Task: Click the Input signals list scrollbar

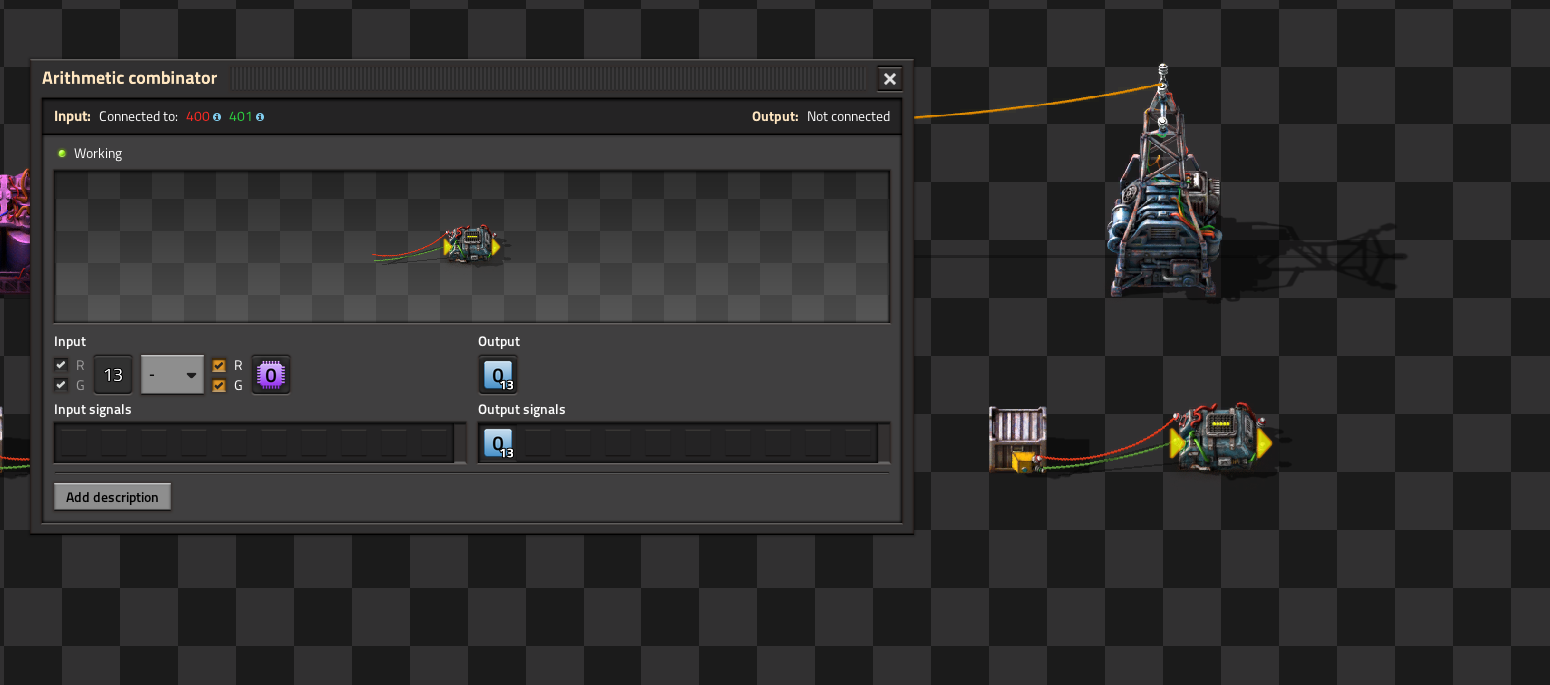Action: click(460, 442)
